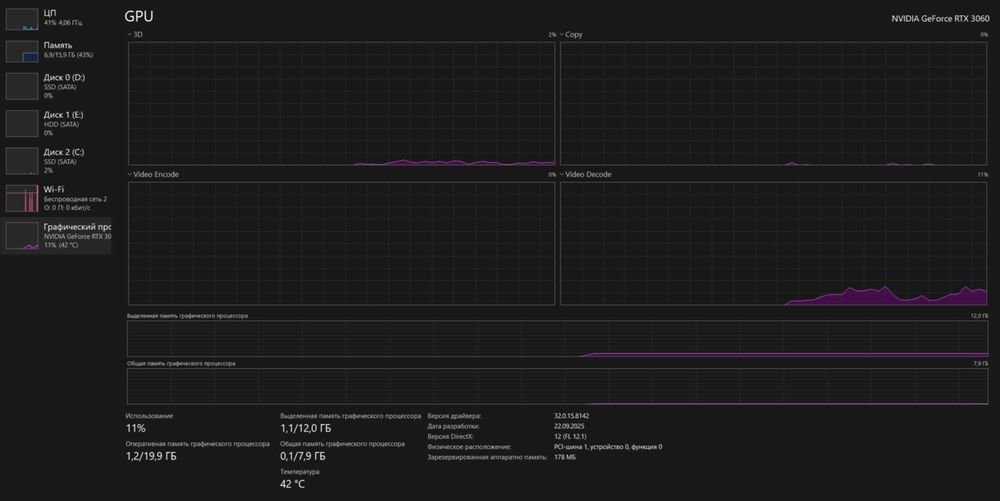Click the Использование label
Screen dimensions: 1000x501
pyautogui.click(x=149, y=416)
